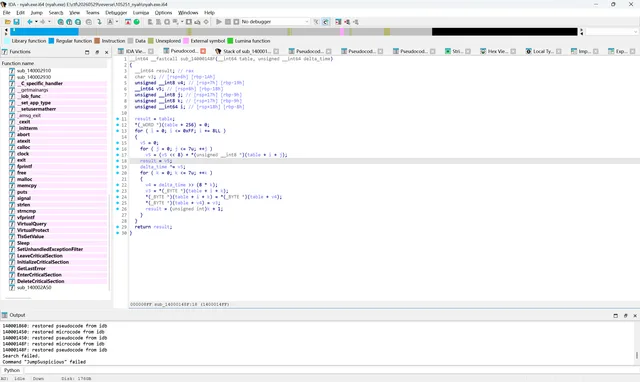This screenshot has height=382, width=640.
Task: Open file via folder icon
Action: [x=7, y=22]
